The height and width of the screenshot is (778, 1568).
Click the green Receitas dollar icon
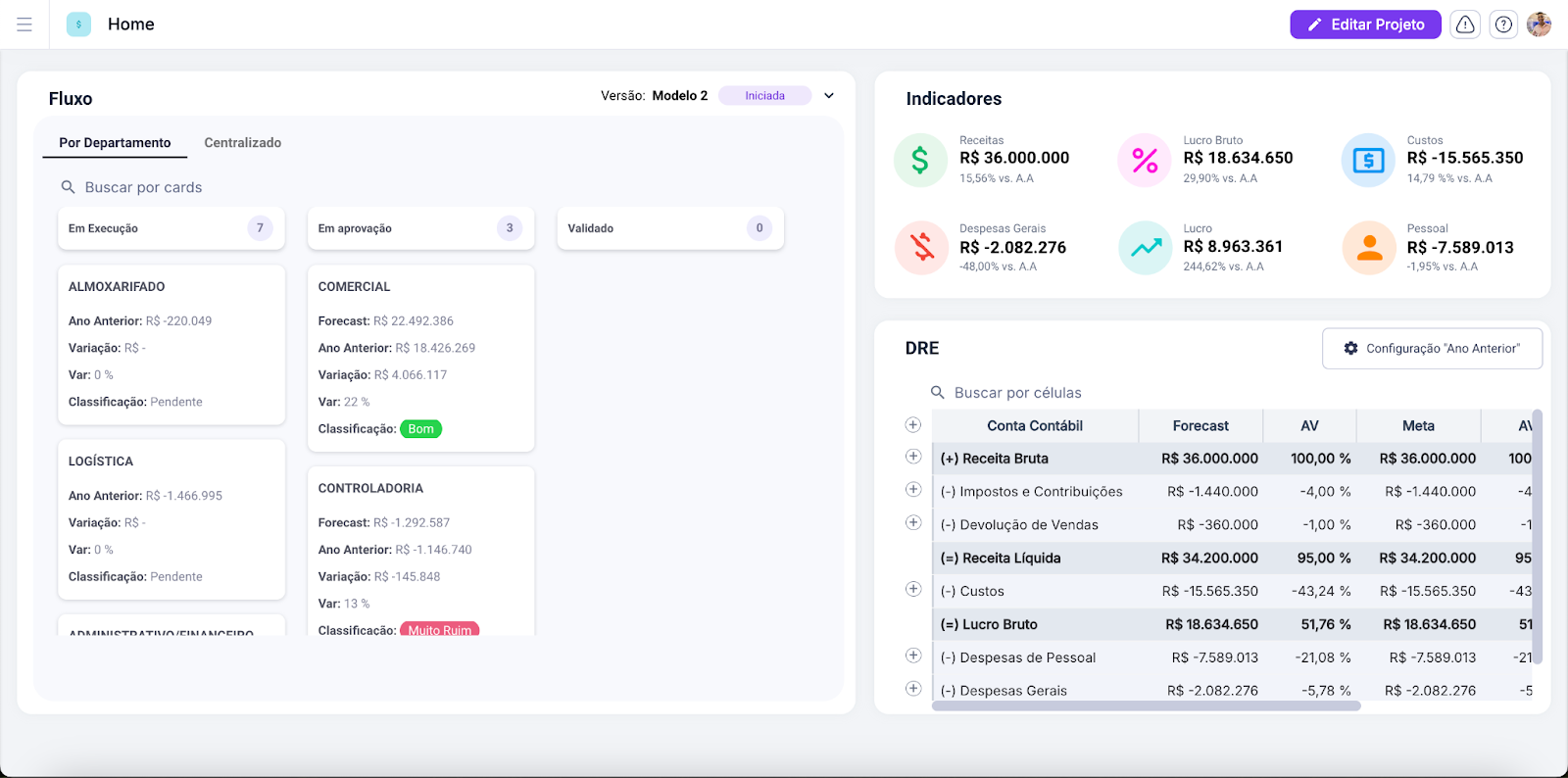(920, 160)
